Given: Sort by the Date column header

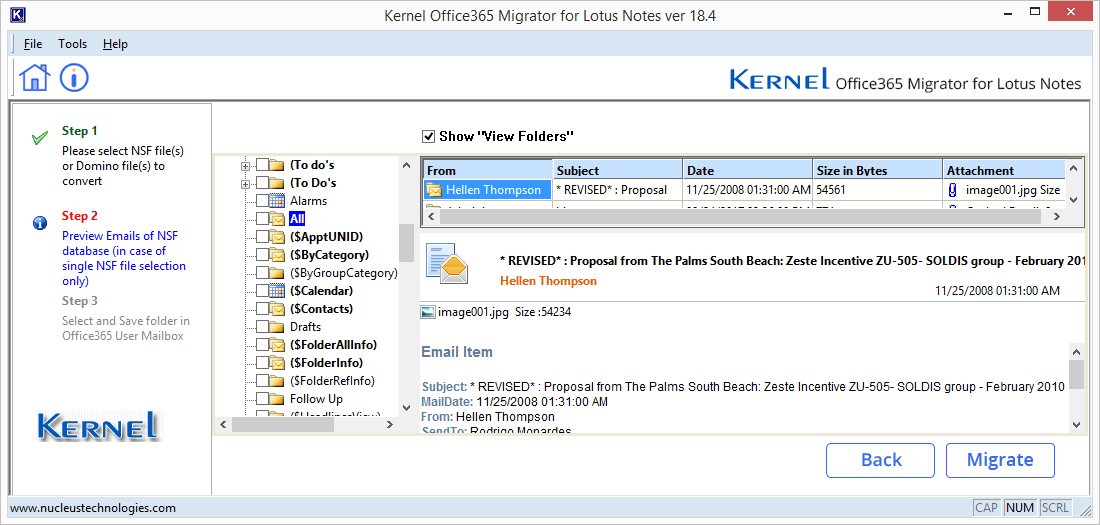Looking at the screenshot, I should pyautogui.click(x=748, y=170).
